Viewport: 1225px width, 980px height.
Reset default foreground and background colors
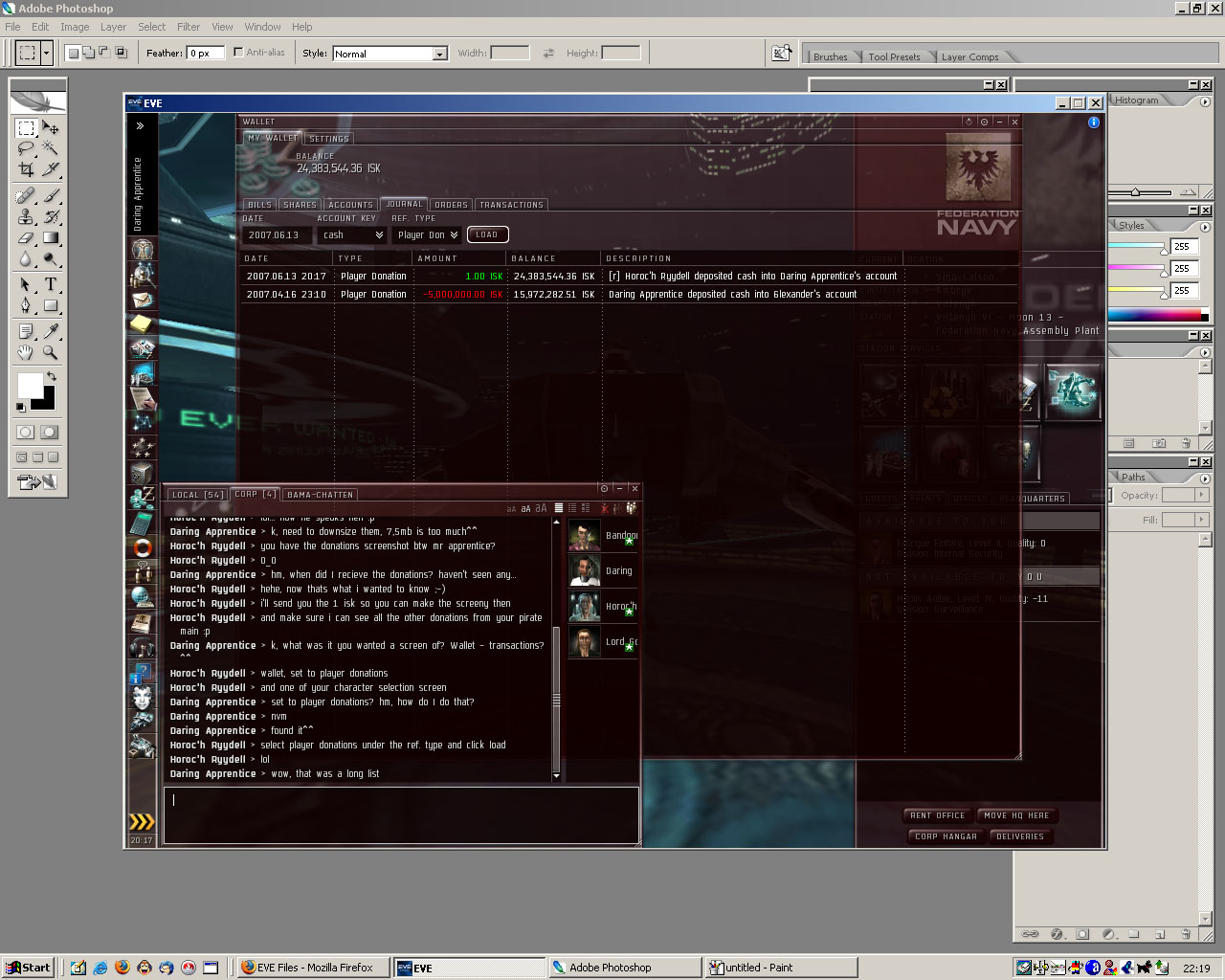click(x=20, y=408)
